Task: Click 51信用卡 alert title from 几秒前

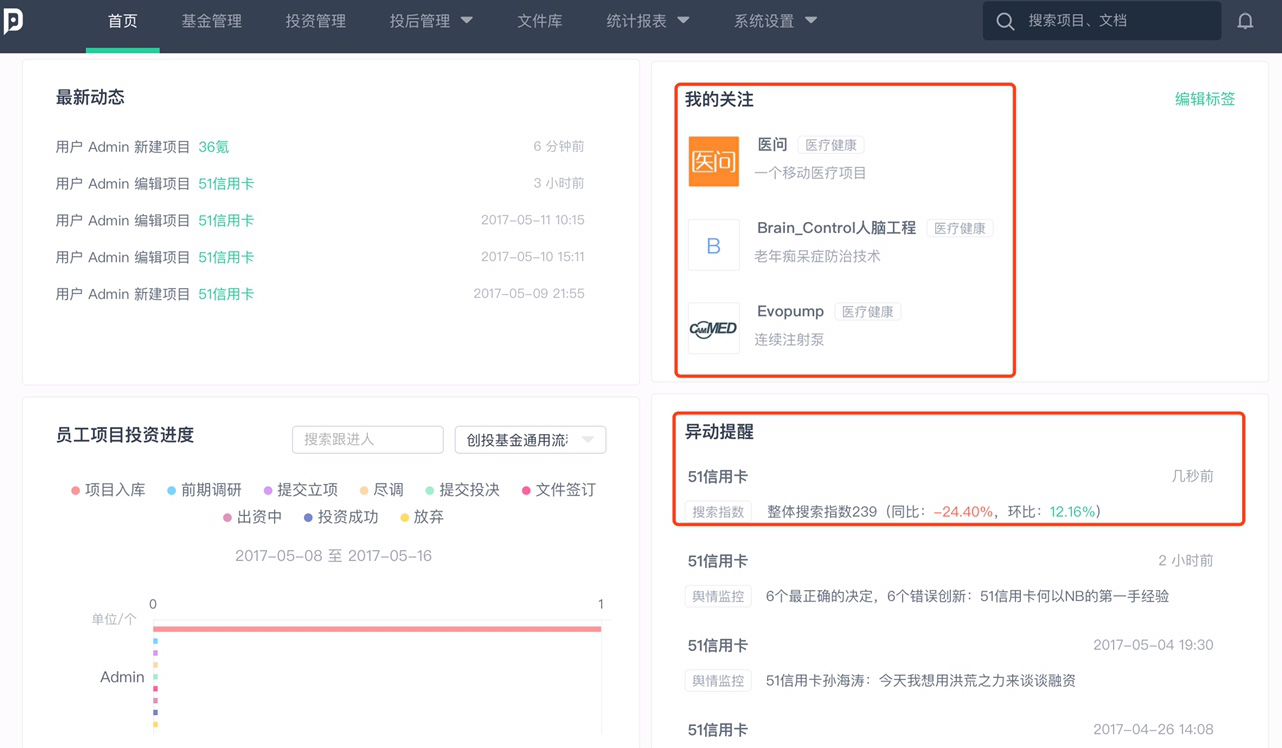Action: (717, 477)
